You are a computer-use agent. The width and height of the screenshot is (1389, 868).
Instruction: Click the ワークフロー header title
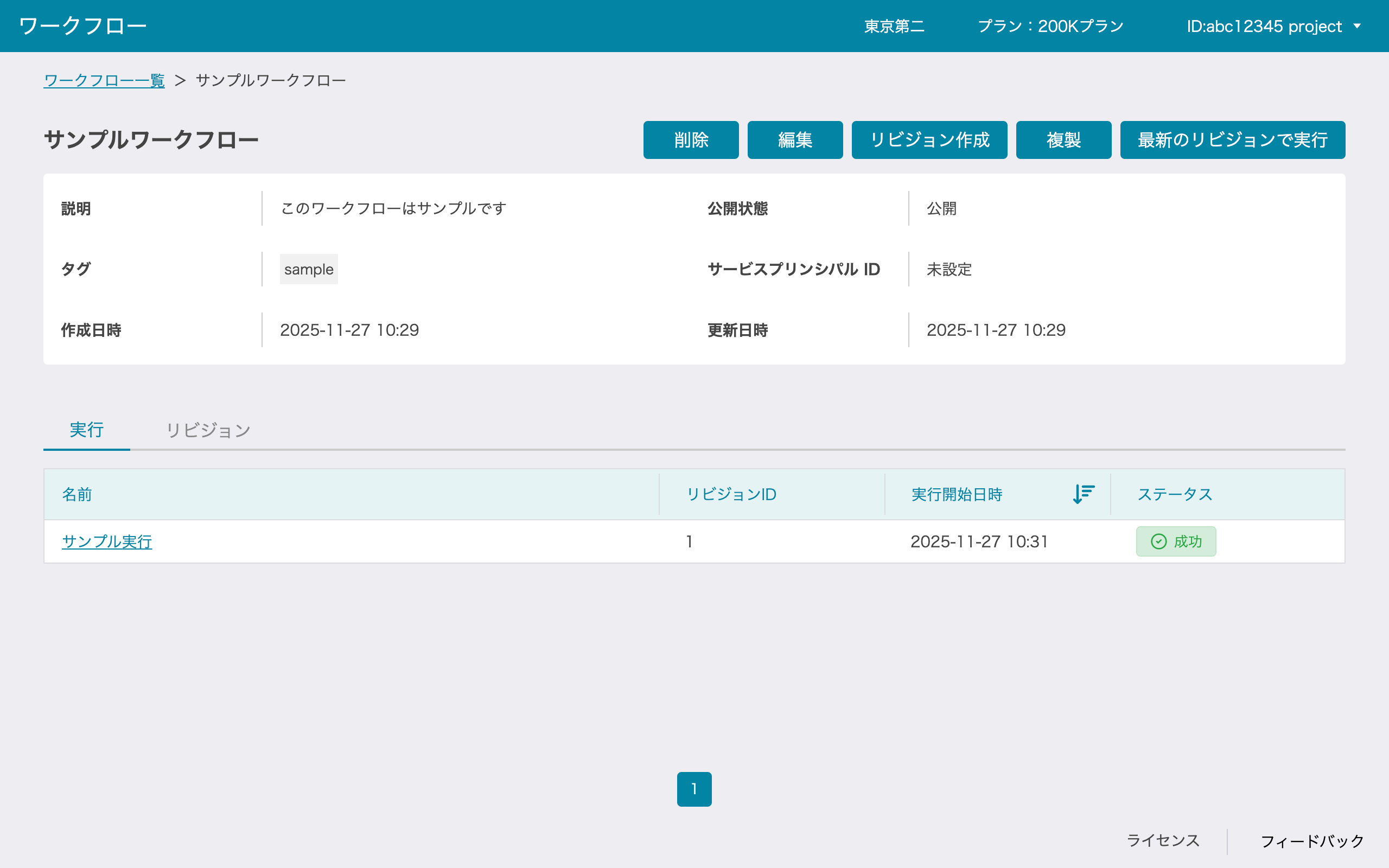82,26
